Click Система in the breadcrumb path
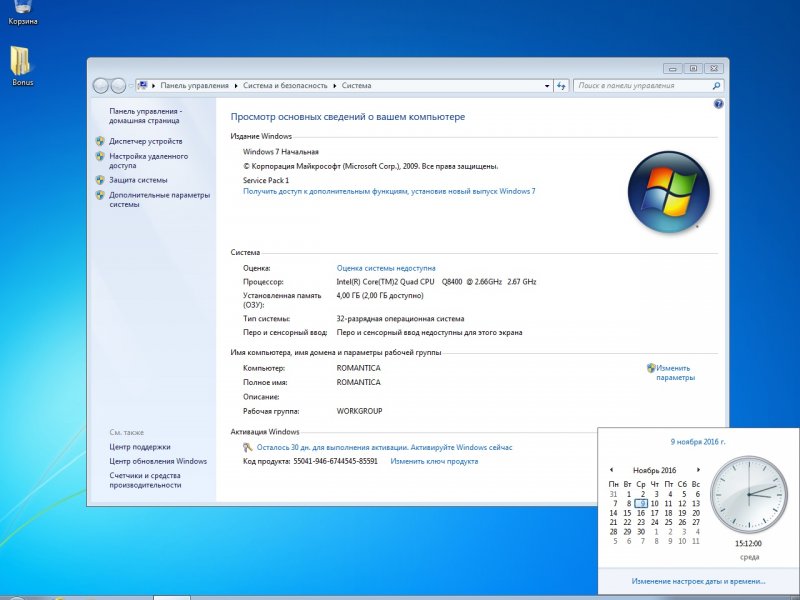800x600 pixels. [356, 86]
